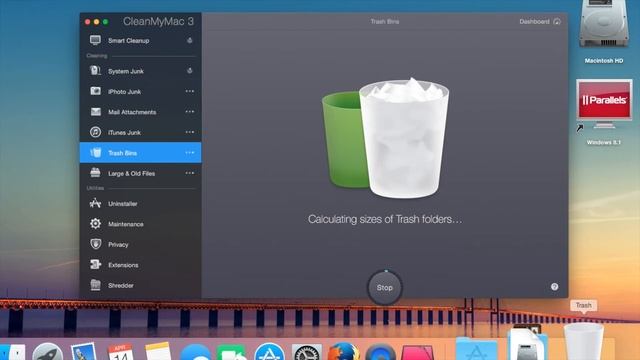Screen dimensions: 640x360
Task: Click the iTunes Junk music note icon
Action: tap(96, 132)
